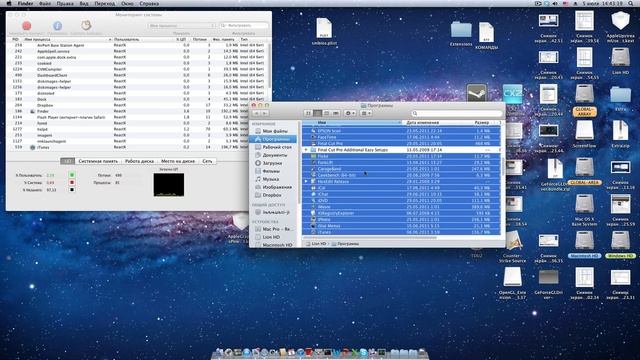640x360 pixels.
Task: Click the red Quit Process toolbar icon
Action: [27, 26]
